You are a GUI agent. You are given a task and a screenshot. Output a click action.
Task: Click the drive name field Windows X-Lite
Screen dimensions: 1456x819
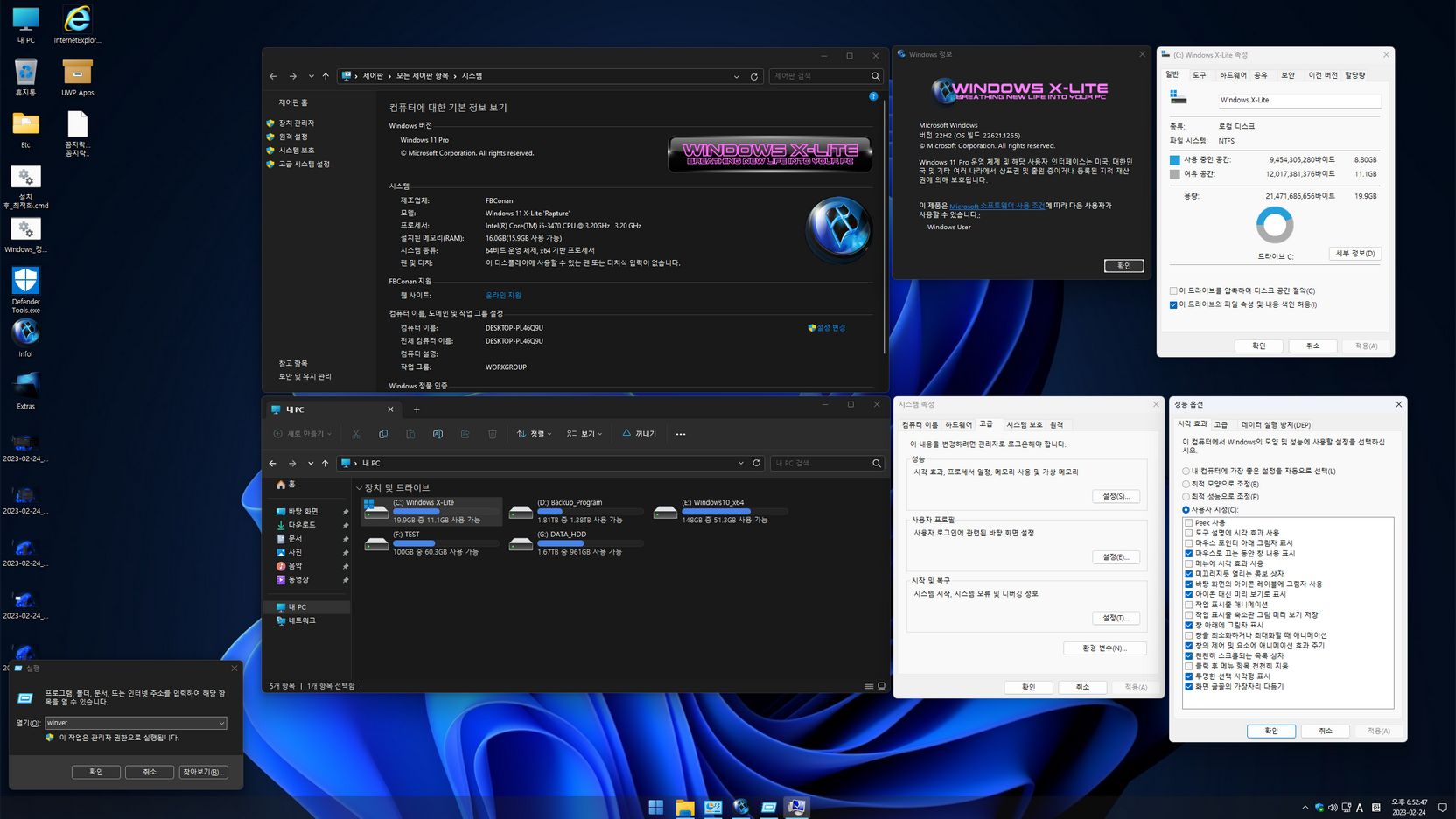[1298, 101]
